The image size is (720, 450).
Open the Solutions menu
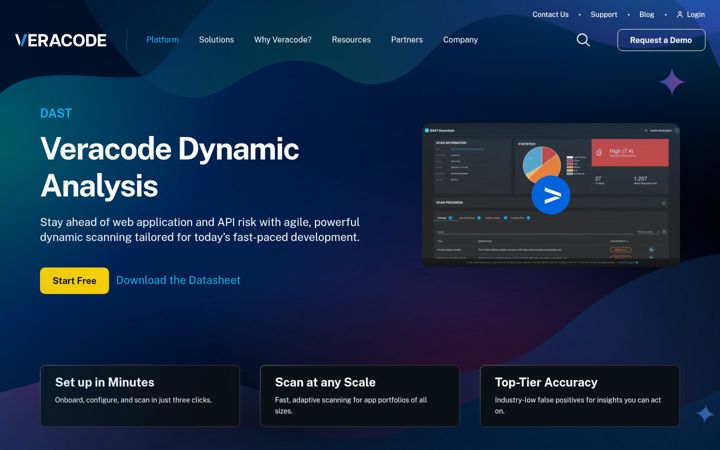coord(216,40)
